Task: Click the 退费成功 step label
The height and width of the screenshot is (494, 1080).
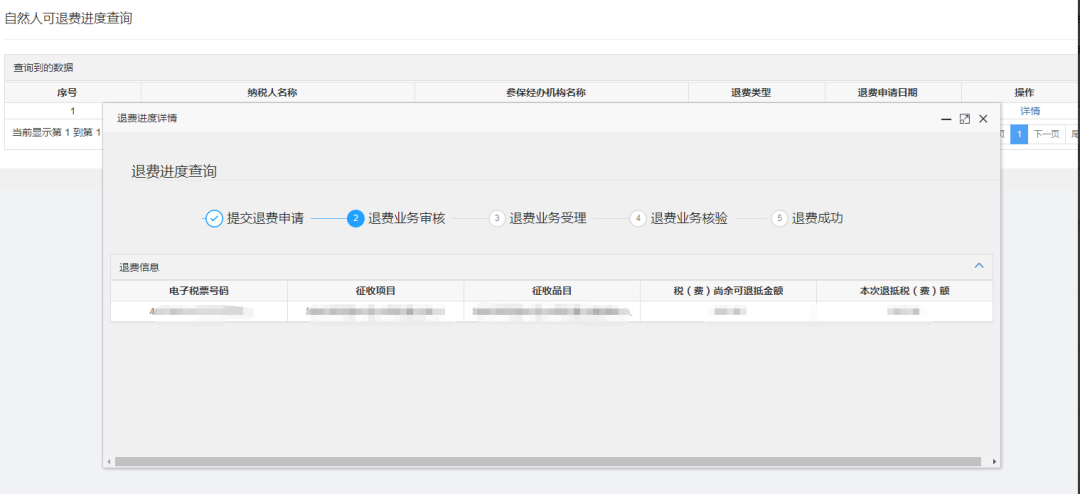Action: [x=817, y=219]
